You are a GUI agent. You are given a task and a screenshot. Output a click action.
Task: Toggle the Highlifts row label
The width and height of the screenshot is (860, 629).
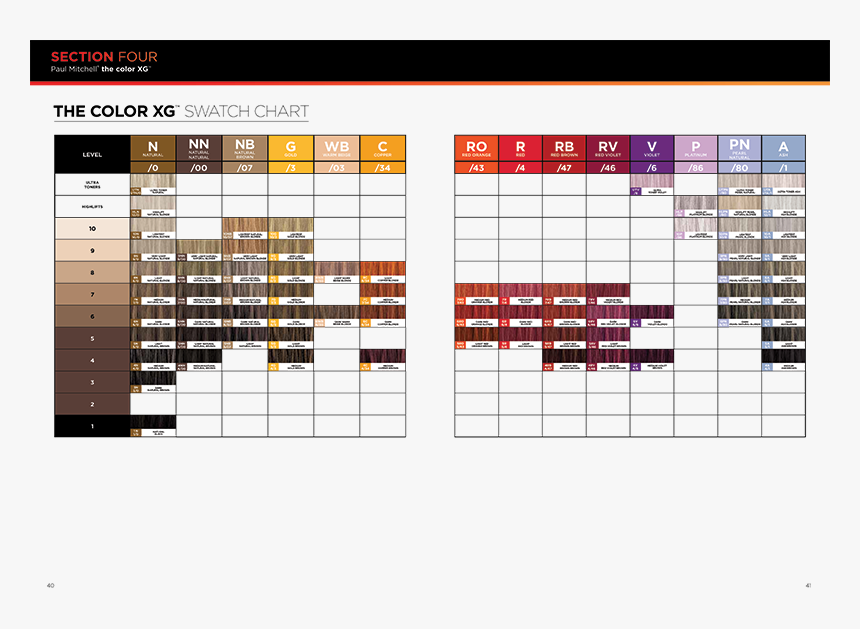tap(90, 206)
